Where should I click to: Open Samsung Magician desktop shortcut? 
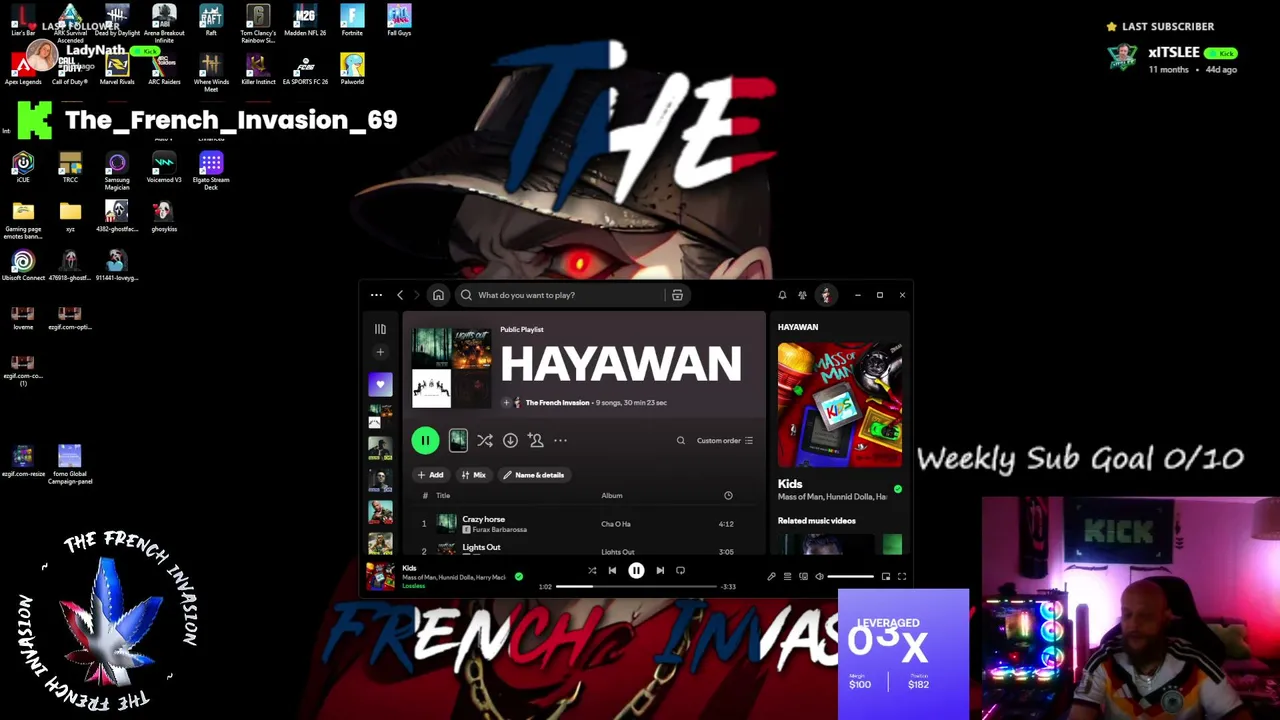pyautogui.click(x=117, y=170)
